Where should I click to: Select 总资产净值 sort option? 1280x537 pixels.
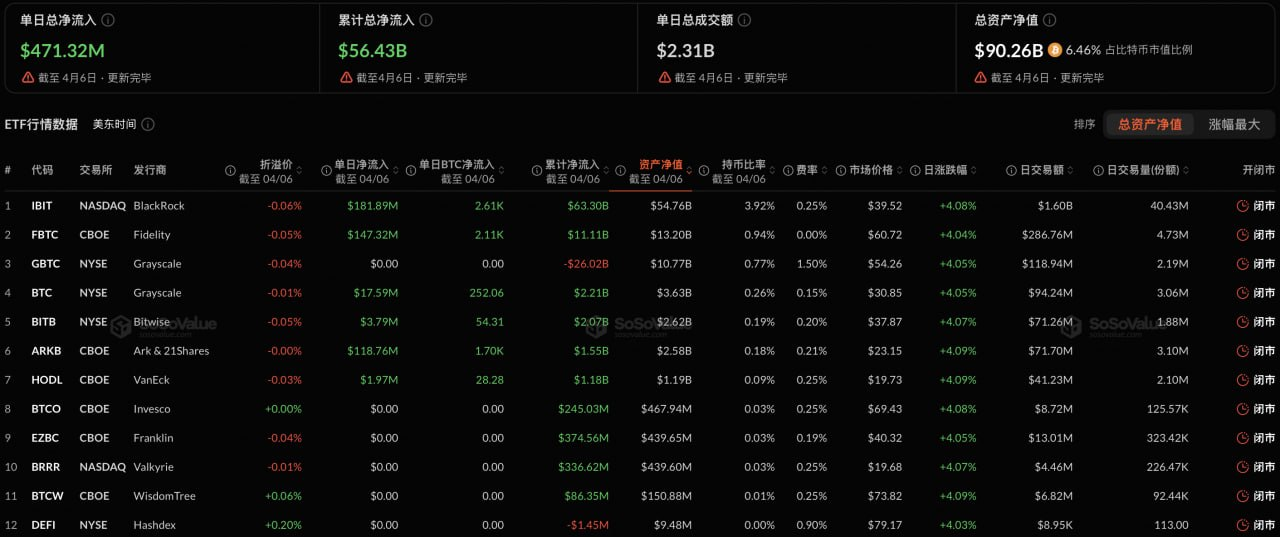pos(1149,125)
